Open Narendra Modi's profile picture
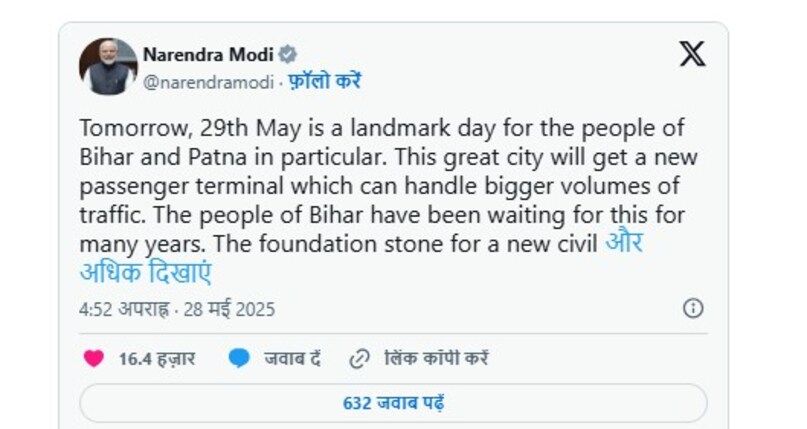Viewport: 807px width, 429px height. point(107,67)
